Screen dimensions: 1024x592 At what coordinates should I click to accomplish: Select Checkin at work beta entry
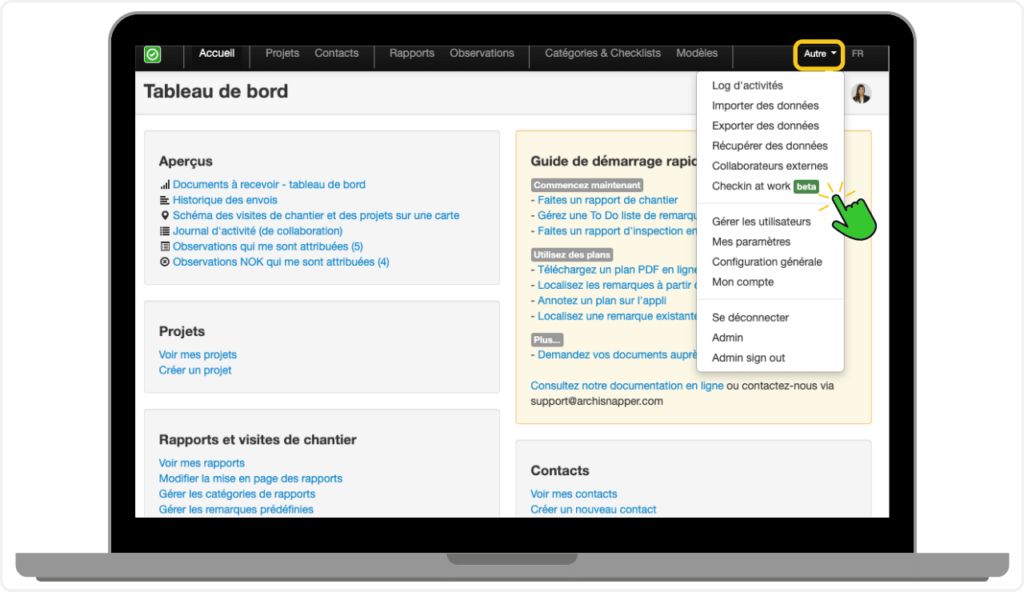click(765, 186)
